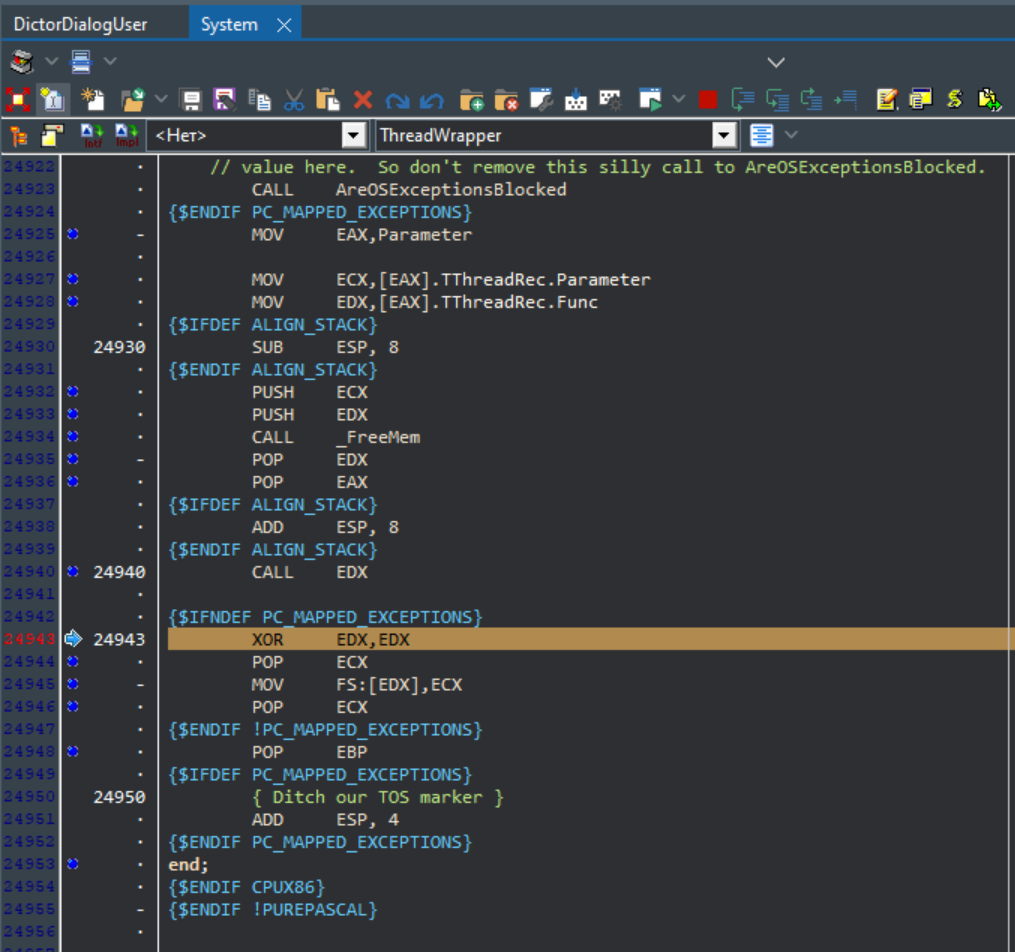
Task: Open the dropdown beside the align-lines icon
Action: tap(791, 135)
